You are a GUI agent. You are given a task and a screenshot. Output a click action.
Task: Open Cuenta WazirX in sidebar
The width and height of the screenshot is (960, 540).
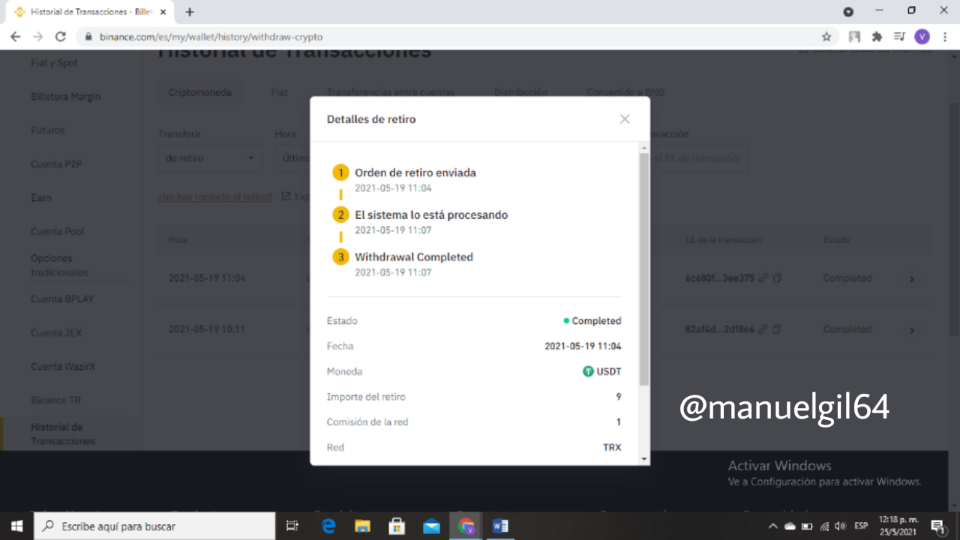63,366
